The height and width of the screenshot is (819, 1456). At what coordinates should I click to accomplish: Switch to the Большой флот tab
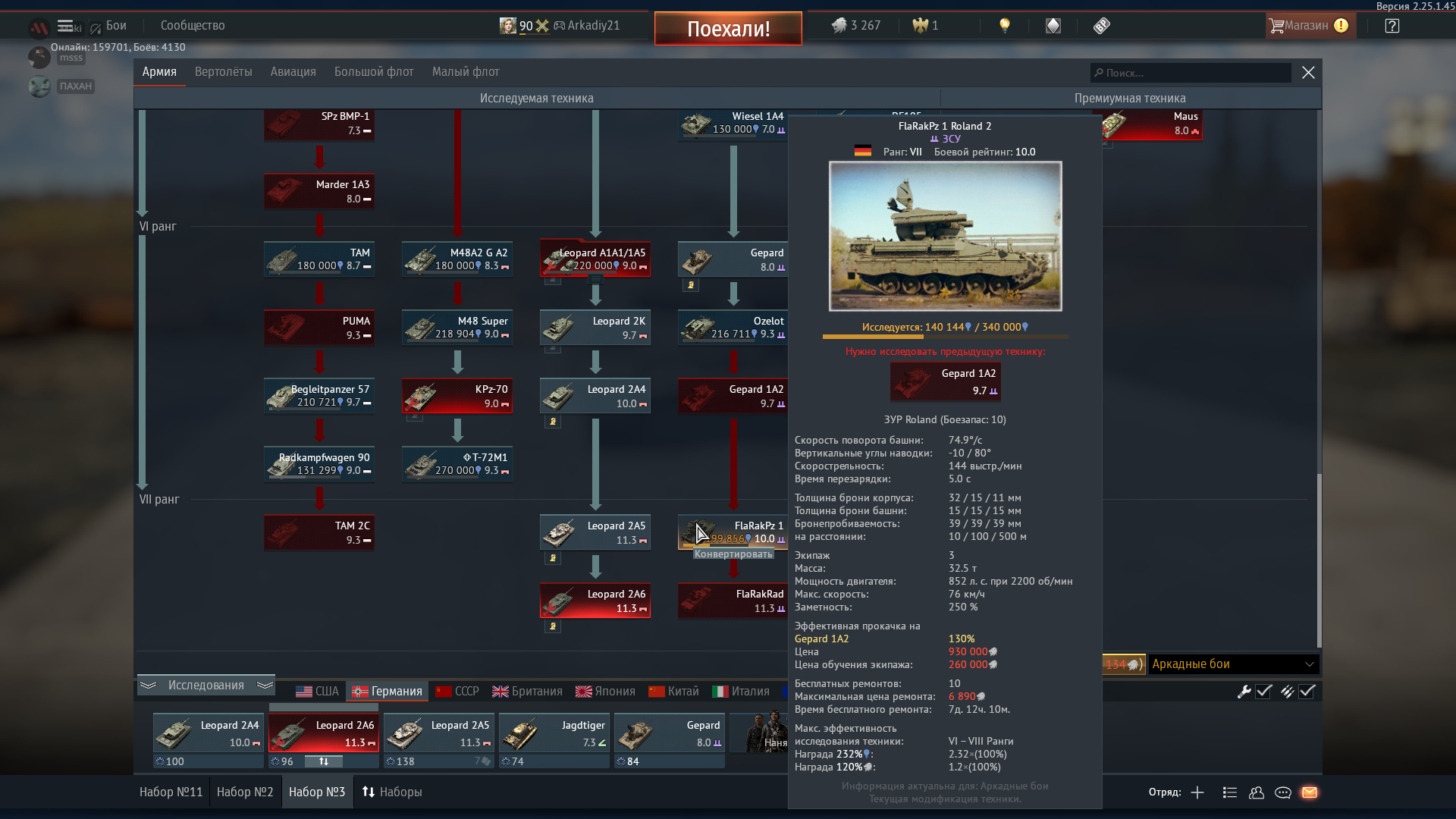click(374, 72)
